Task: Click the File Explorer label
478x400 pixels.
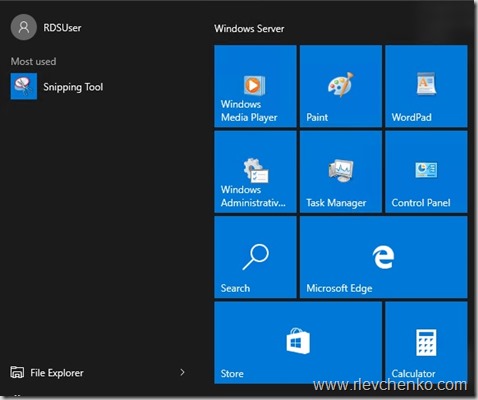Action: coord(57,373)
